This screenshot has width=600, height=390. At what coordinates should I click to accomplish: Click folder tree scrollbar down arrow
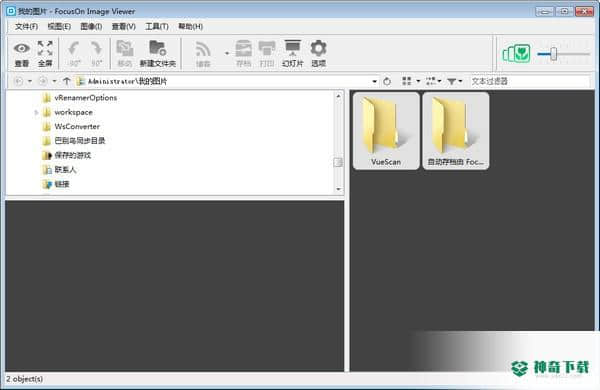coord(338,189)
